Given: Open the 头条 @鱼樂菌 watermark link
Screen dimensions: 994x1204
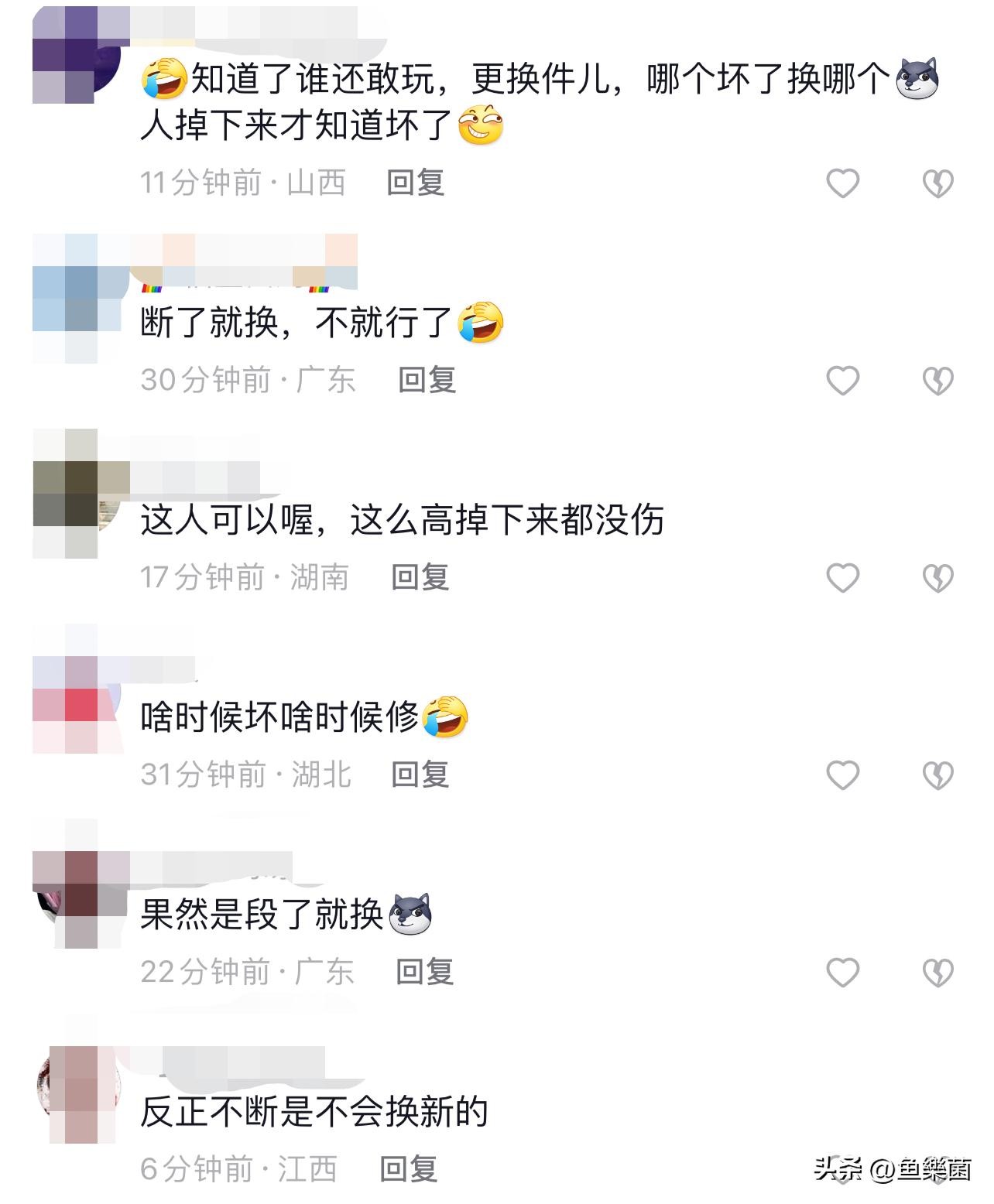Looking at the screenshot, I should [x=893, y=1169].
